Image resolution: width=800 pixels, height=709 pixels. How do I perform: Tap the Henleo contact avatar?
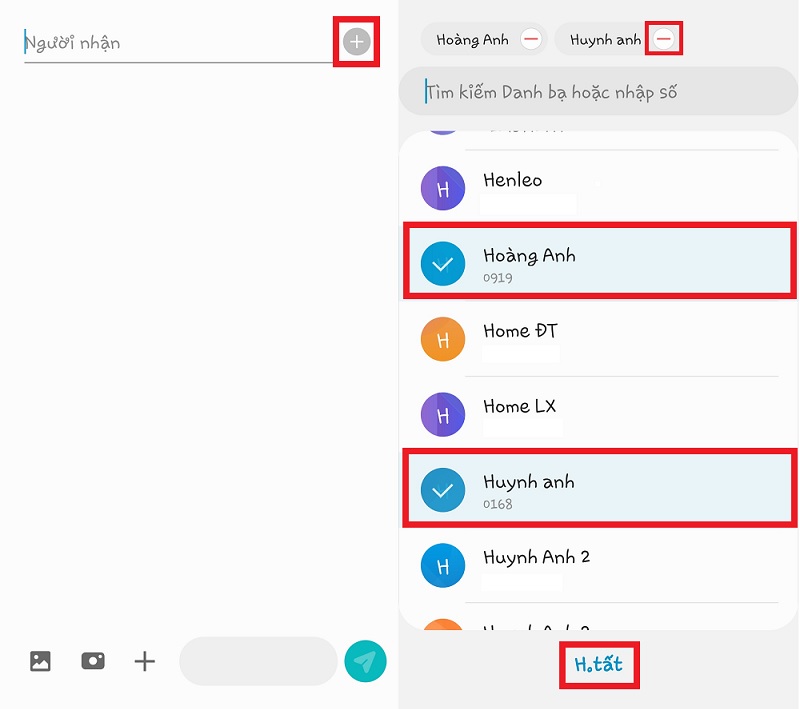[x=443, y=188]
